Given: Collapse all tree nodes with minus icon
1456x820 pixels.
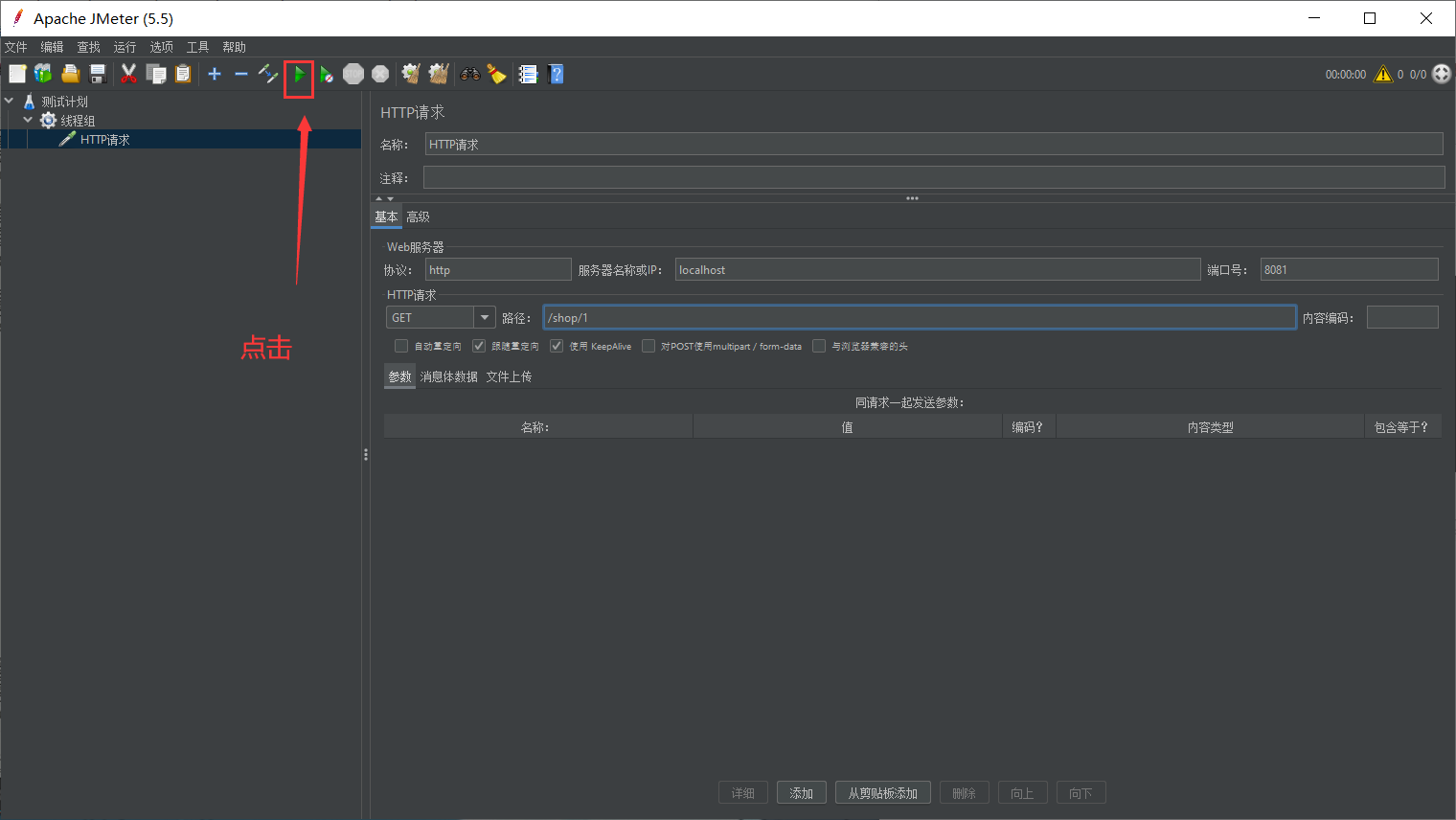Looking at the screenshot, I should tap(241, 74).
